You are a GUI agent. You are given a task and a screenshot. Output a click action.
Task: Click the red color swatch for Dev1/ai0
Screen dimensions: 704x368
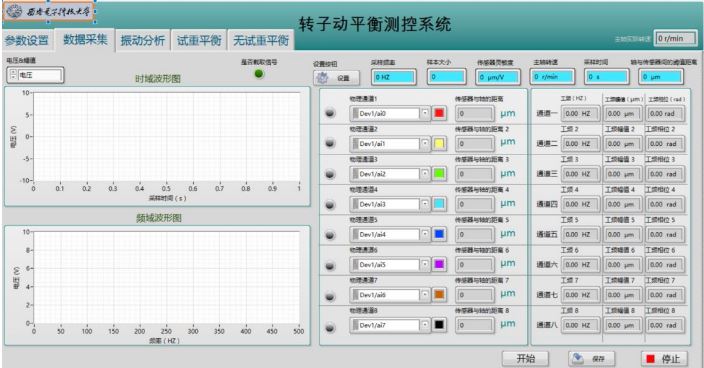click(x=439, y=113)
